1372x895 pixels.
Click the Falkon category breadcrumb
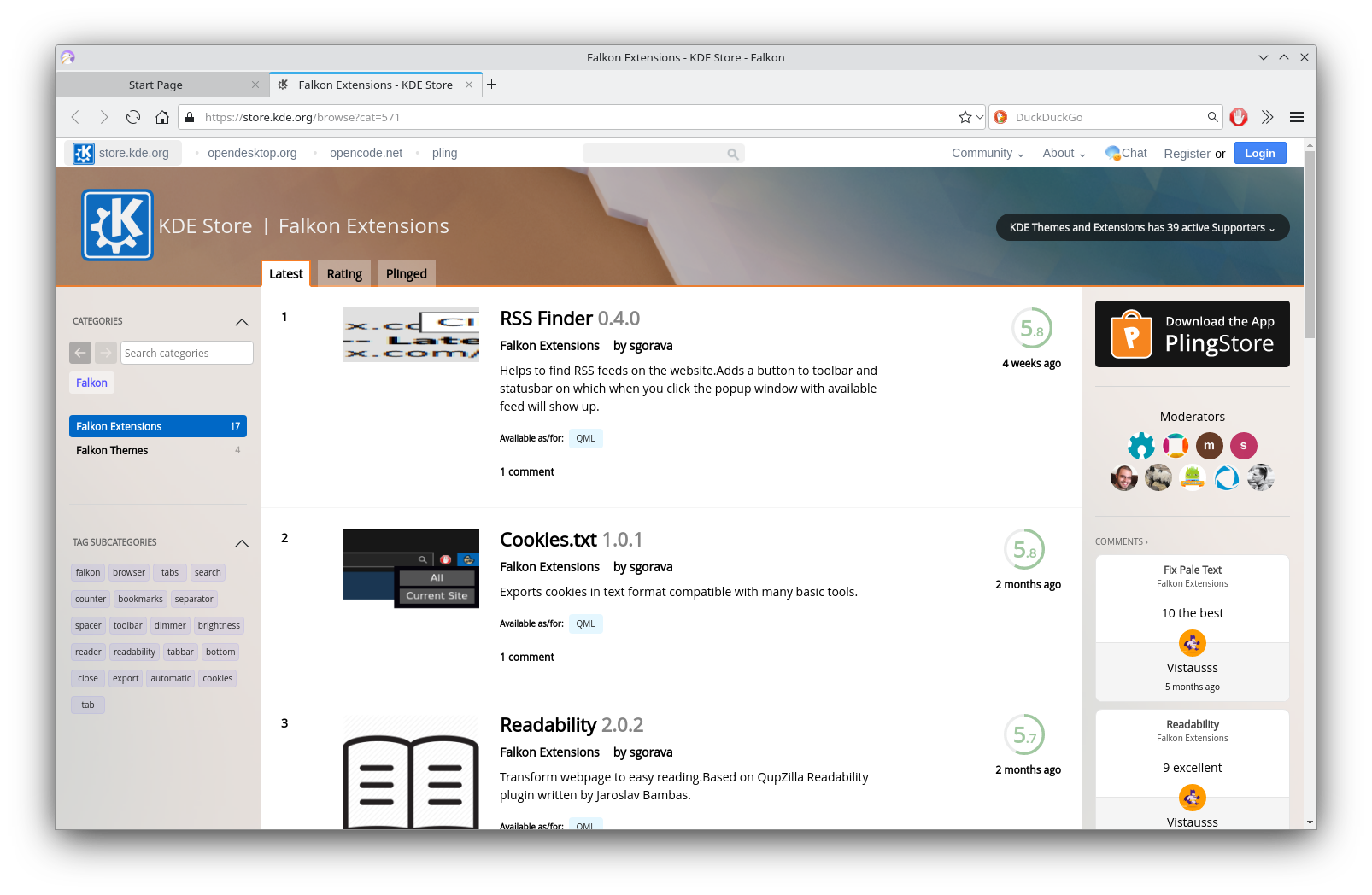coord(91,383)
